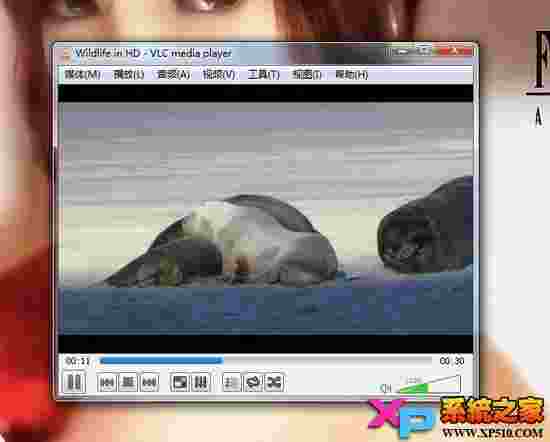Open the 播放(L) playback menu

pyautogui.click(x=128, y=74)
